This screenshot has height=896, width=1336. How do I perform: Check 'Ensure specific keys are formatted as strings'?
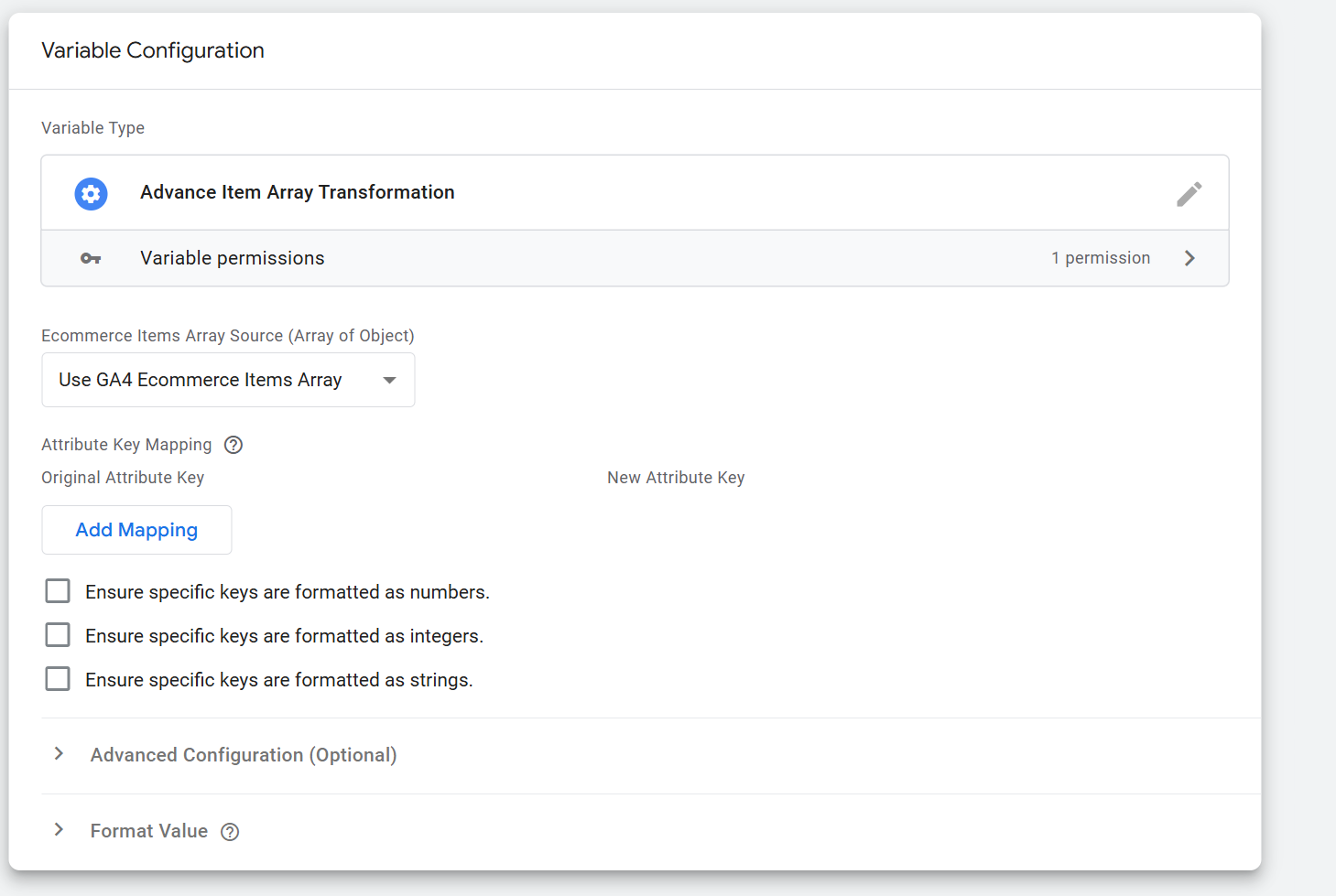coord(58,678)
